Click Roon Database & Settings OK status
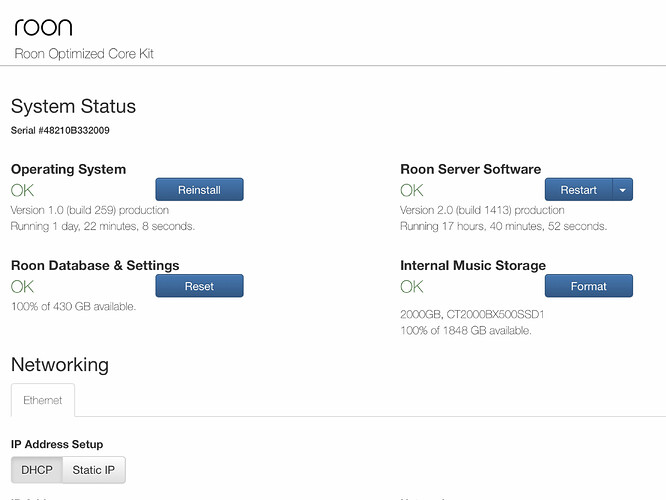The image size is (666, 500). click(23, 287)
